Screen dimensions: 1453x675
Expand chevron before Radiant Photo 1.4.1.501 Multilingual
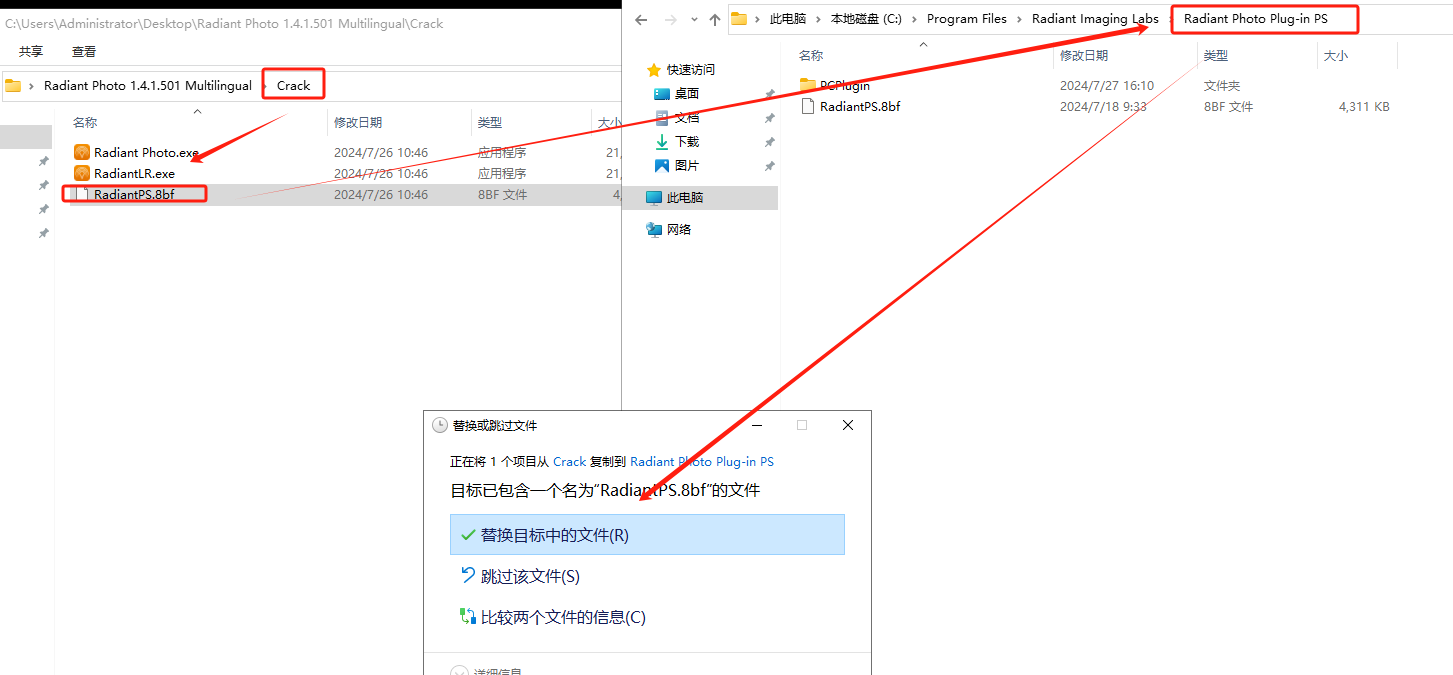coord(32,86)
